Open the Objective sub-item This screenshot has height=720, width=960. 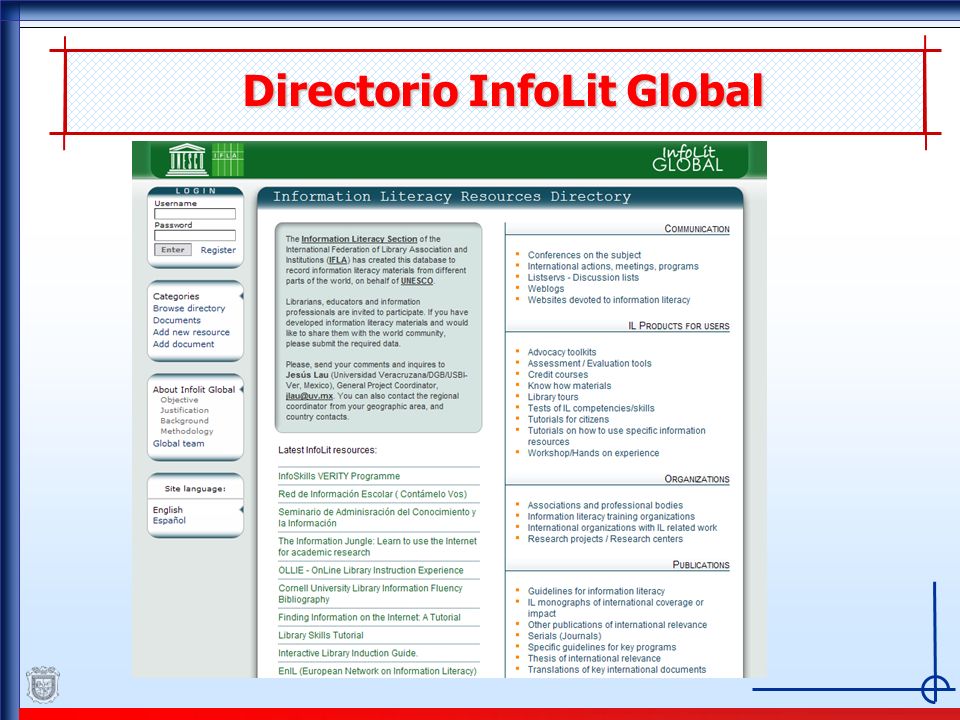click(x=179, y=400)
